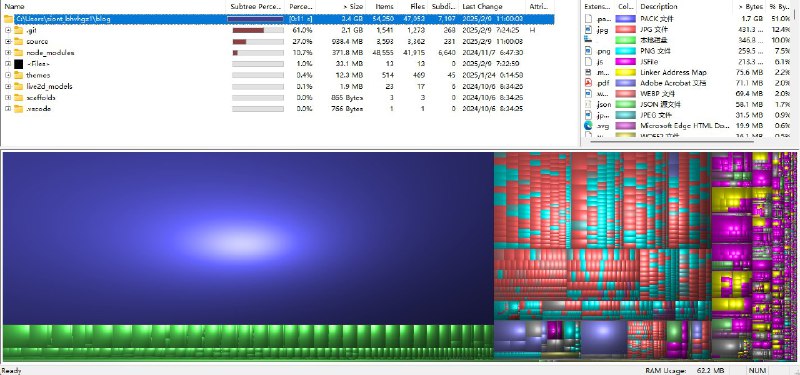Viewport: 800px width, 375px height.
Task: Click the yellow Linker Address Map swatch
Action: point(626,72)
